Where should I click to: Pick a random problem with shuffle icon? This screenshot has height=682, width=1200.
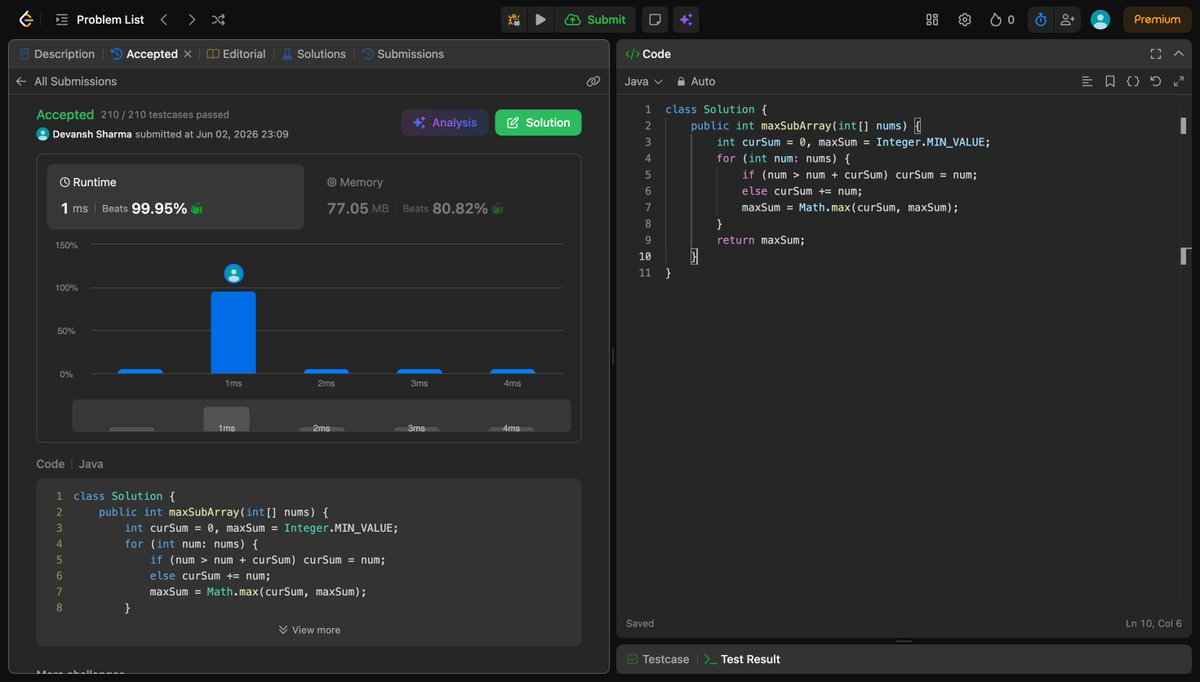(x=218, y=19)
